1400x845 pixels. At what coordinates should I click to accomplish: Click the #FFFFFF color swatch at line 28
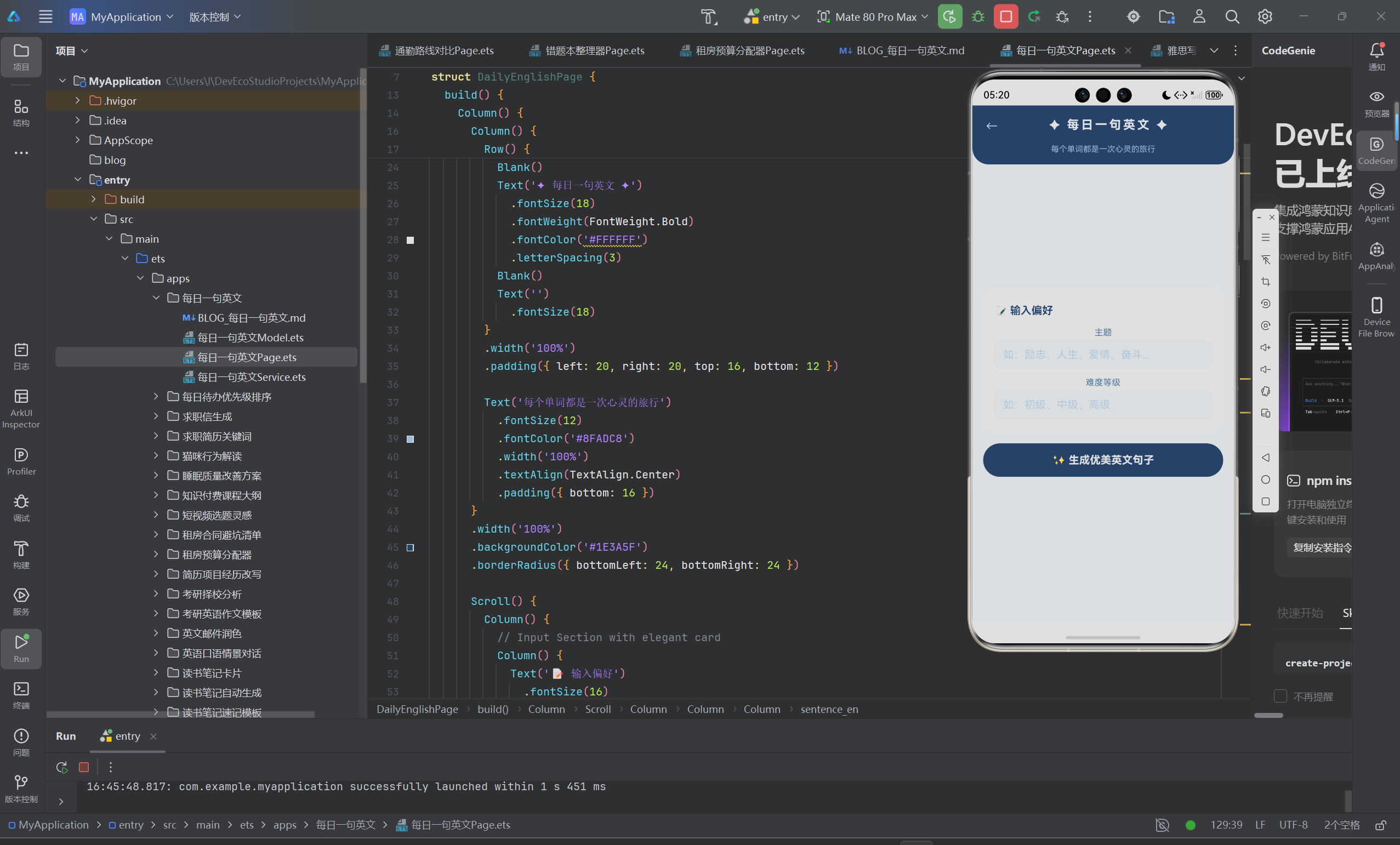[410, 240]
